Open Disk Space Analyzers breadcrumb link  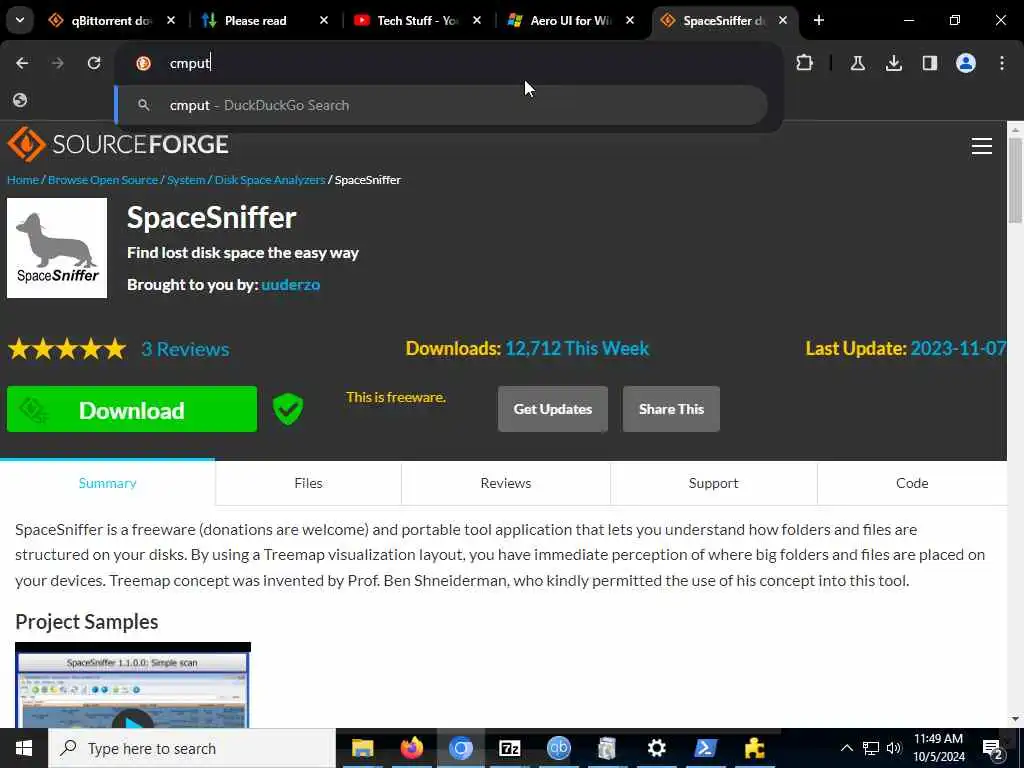(x=270, y=180)
